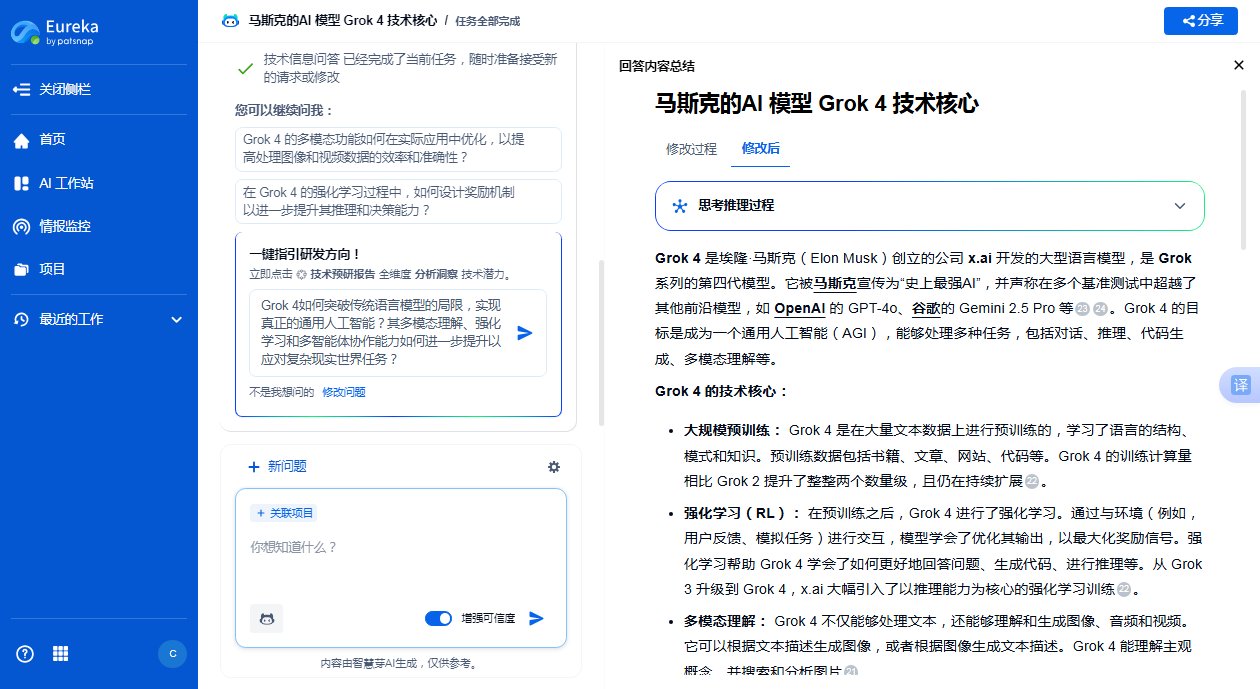Open the 首页 home icon
This screenshot has width=1260, height=689.
[21, 140]
